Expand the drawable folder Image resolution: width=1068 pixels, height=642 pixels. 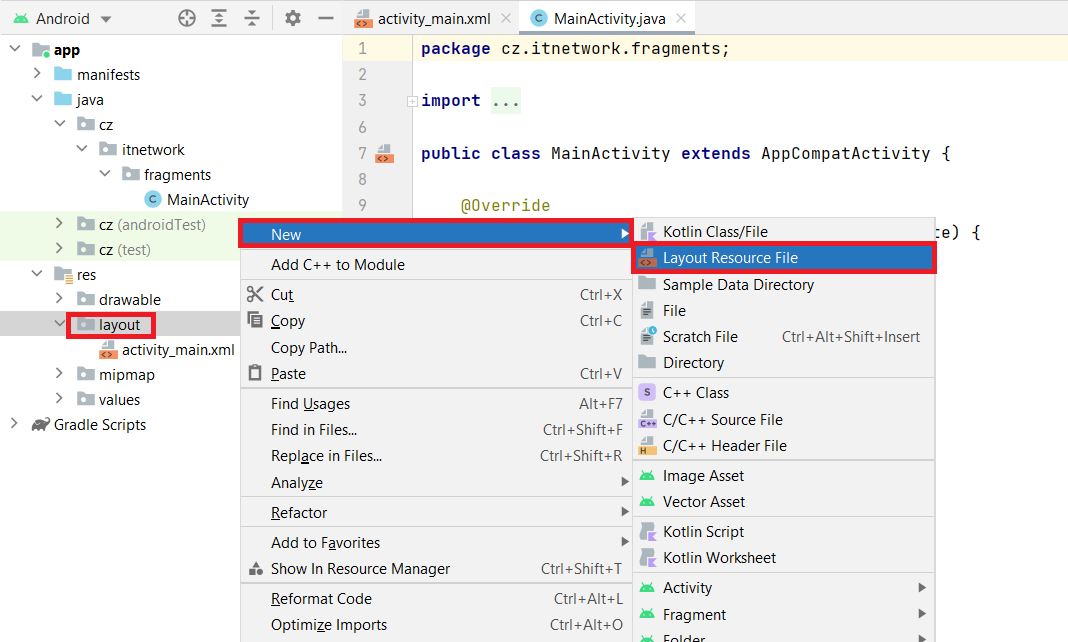click(x=59, y=299)
